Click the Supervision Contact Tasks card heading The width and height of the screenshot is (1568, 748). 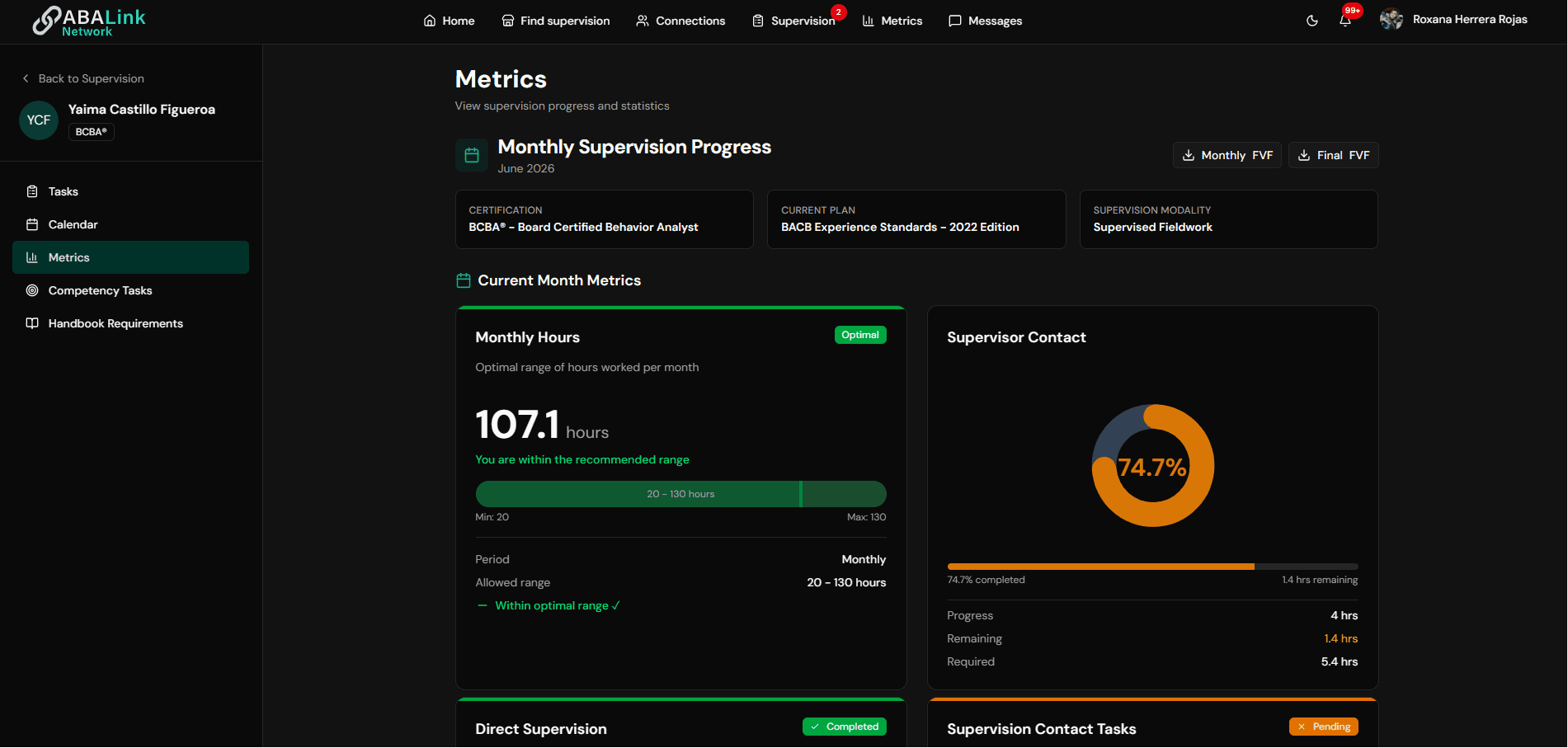[x=1042, y=729]
